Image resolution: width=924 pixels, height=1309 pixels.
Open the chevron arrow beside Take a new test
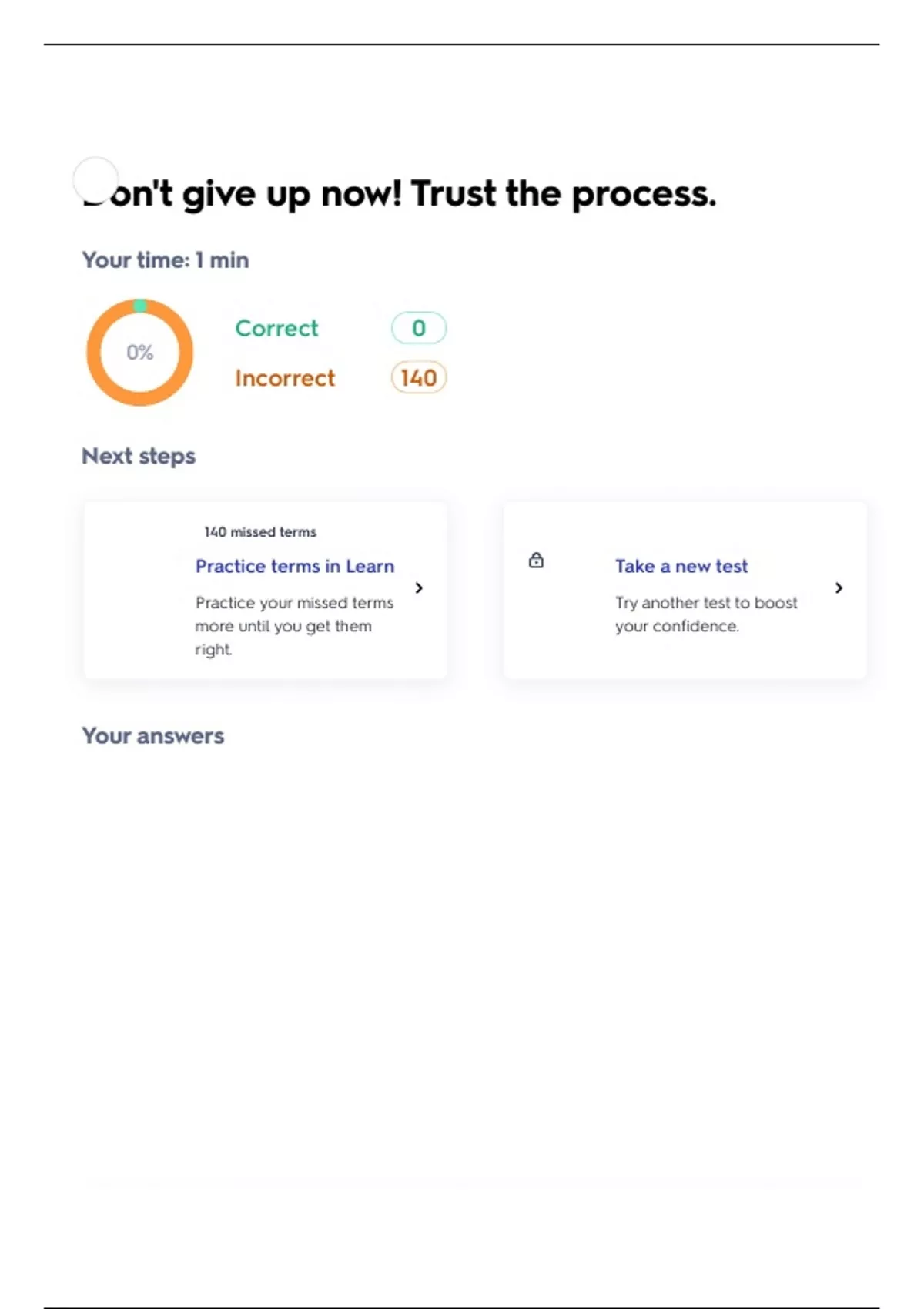pos(839,588)
